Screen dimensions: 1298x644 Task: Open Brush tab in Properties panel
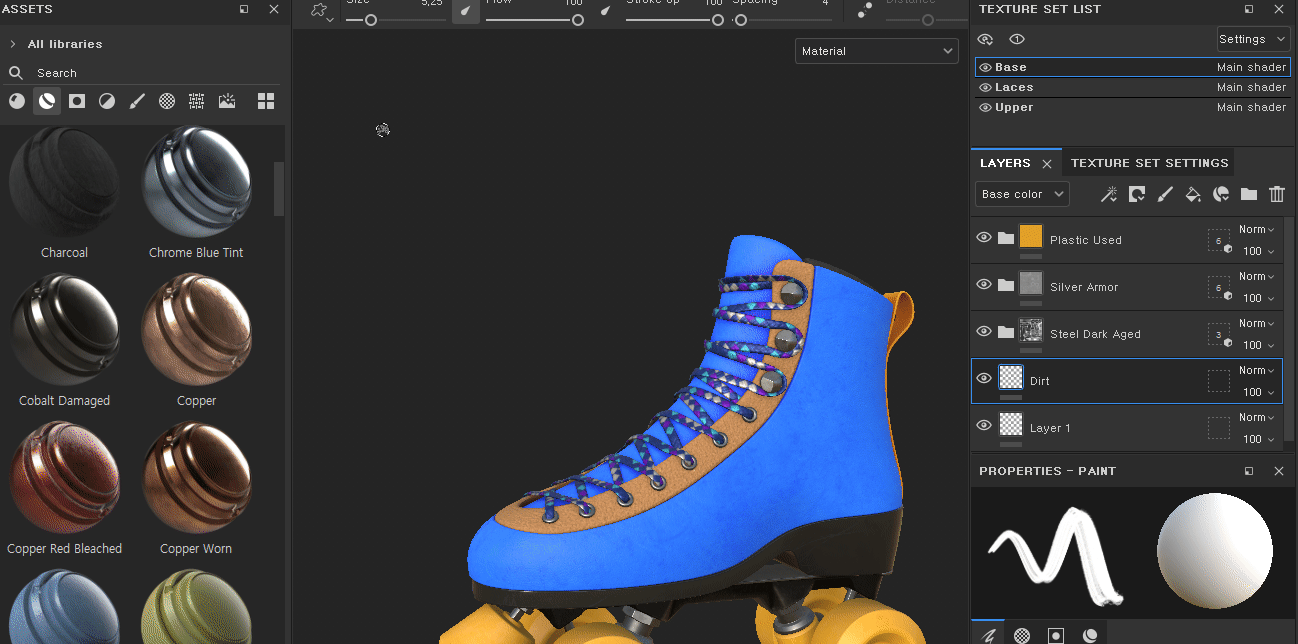coord(989,634)
